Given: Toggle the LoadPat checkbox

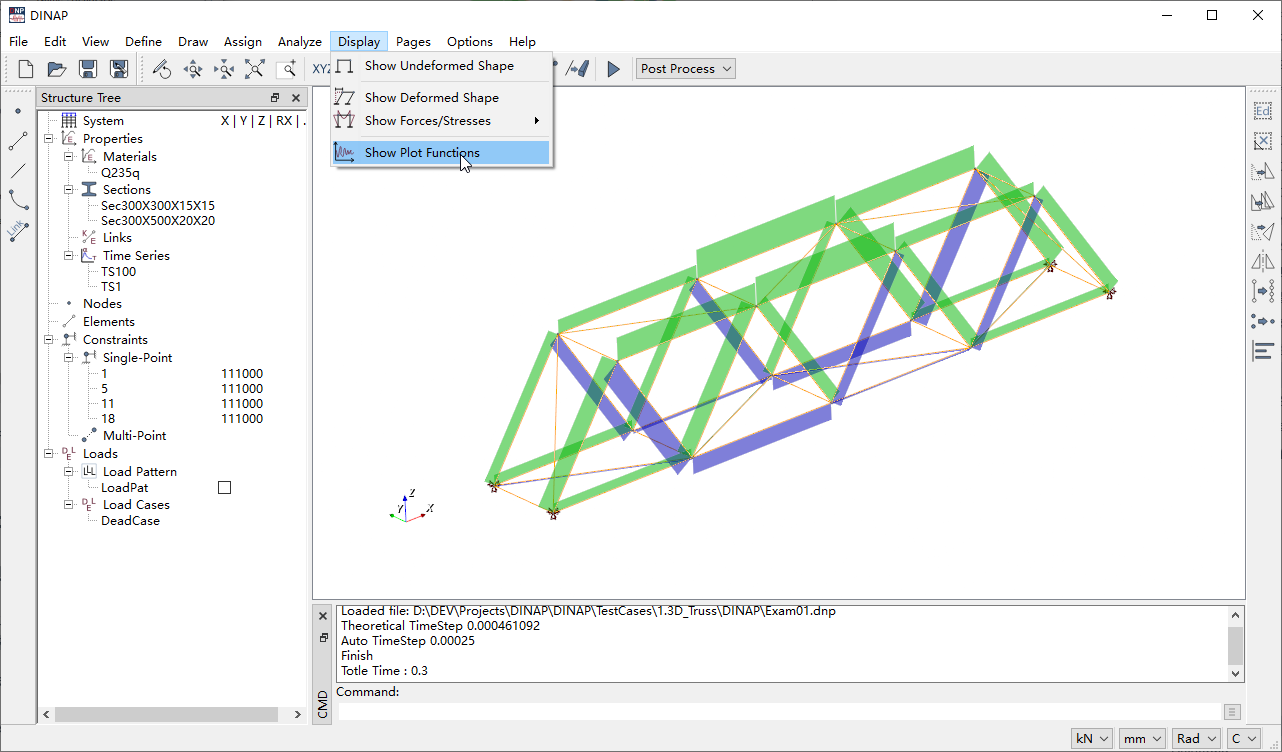Looking at the screenshot, I should point(224,488).
